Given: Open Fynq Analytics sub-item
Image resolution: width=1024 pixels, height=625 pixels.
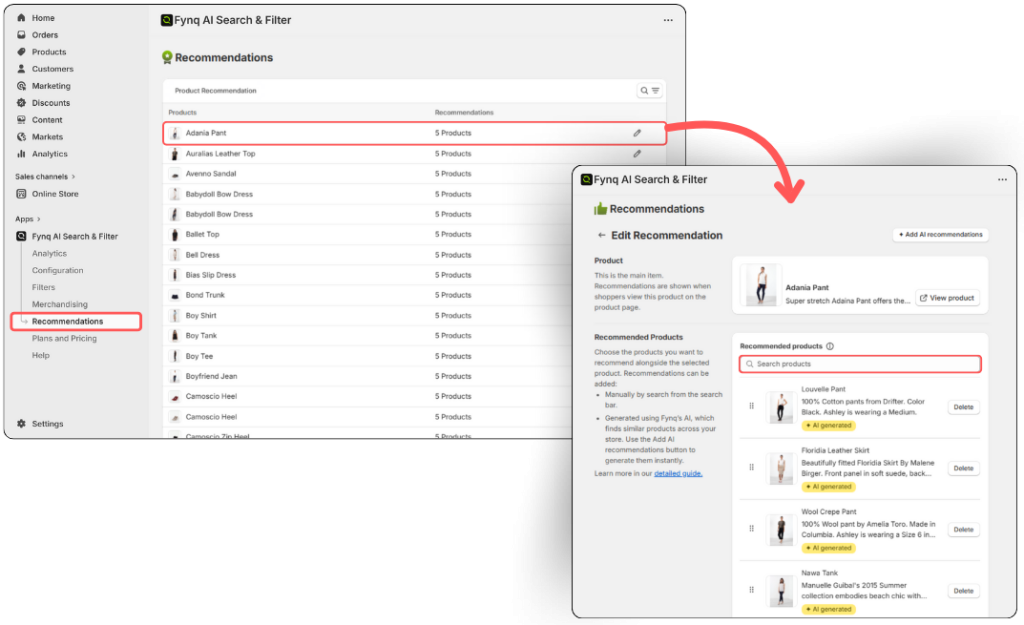Looking at the screenshot, I should pyautogui.click(x=49, y=253).
